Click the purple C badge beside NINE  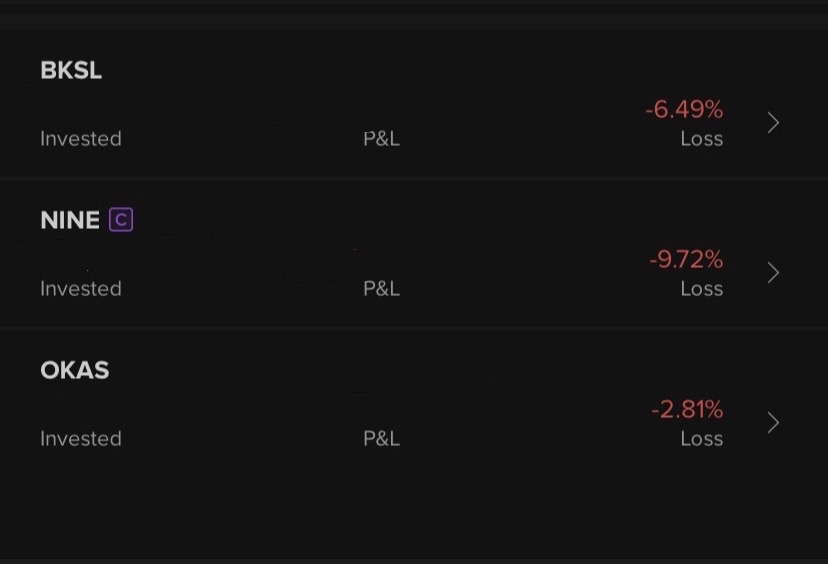point(121,220)
